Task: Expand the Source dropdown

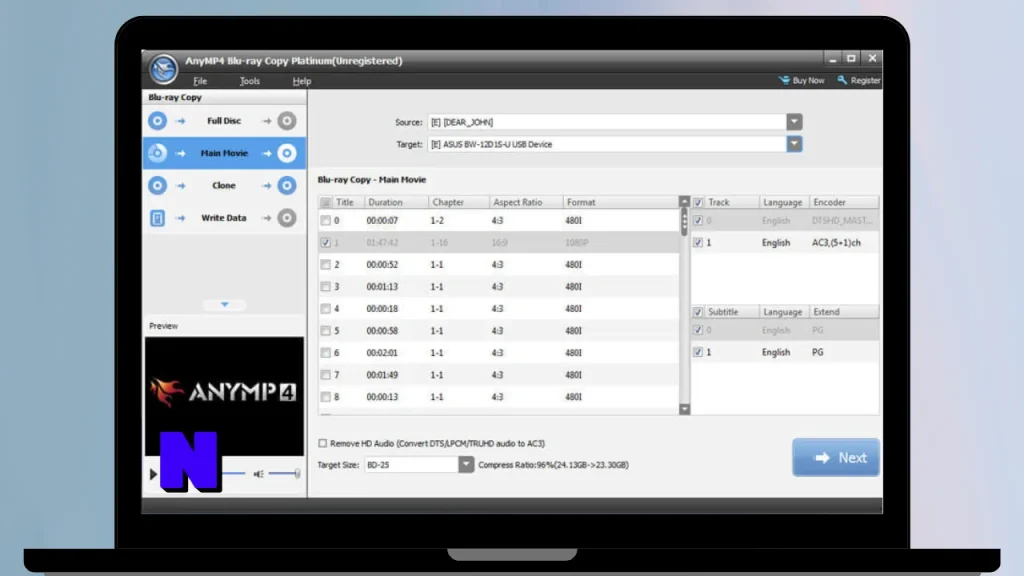Action: 794,122
